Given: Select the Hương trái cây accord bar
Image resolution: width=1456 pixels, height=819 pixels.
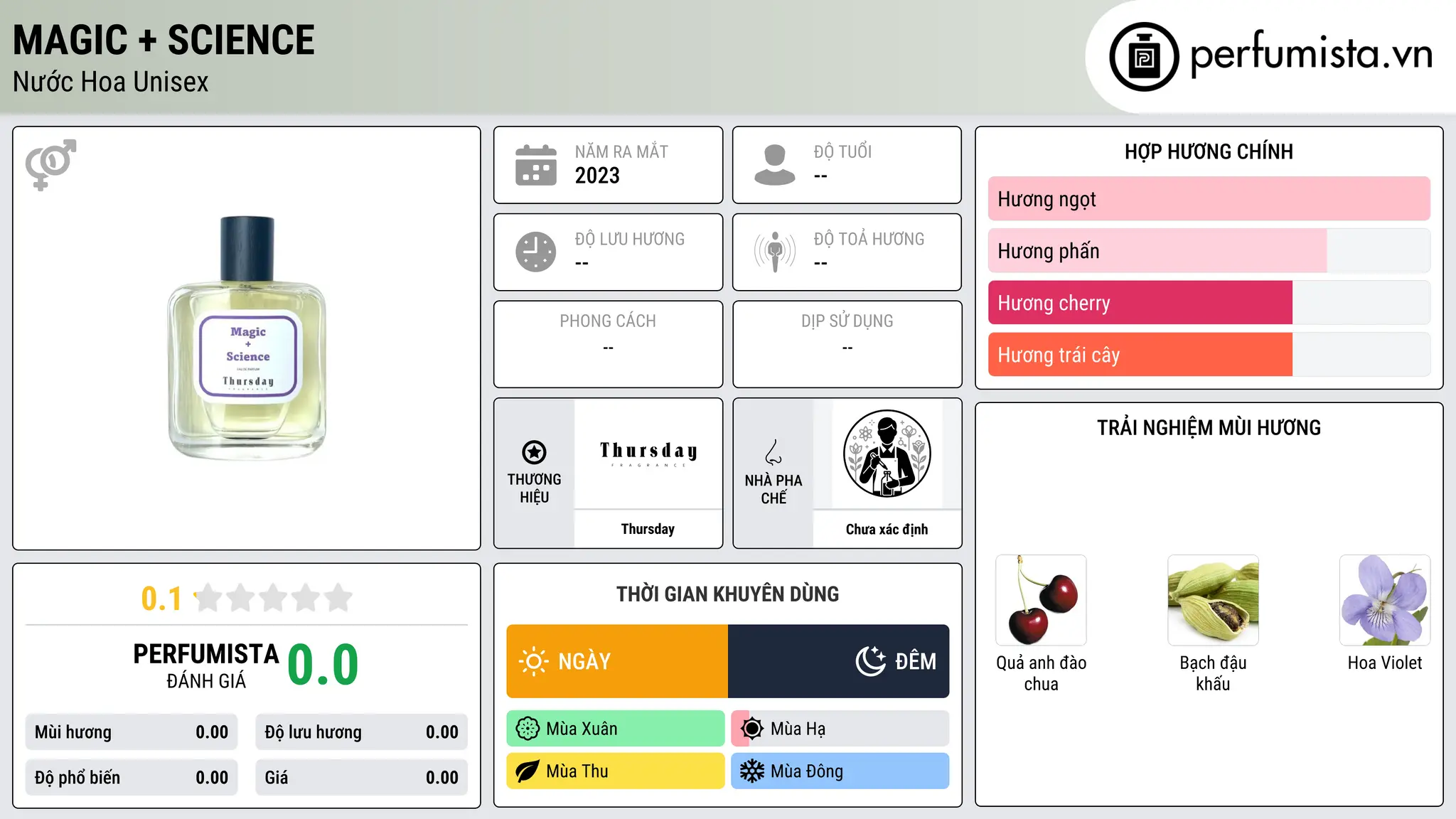Looking at the screenshot, I should point(1209,355).
